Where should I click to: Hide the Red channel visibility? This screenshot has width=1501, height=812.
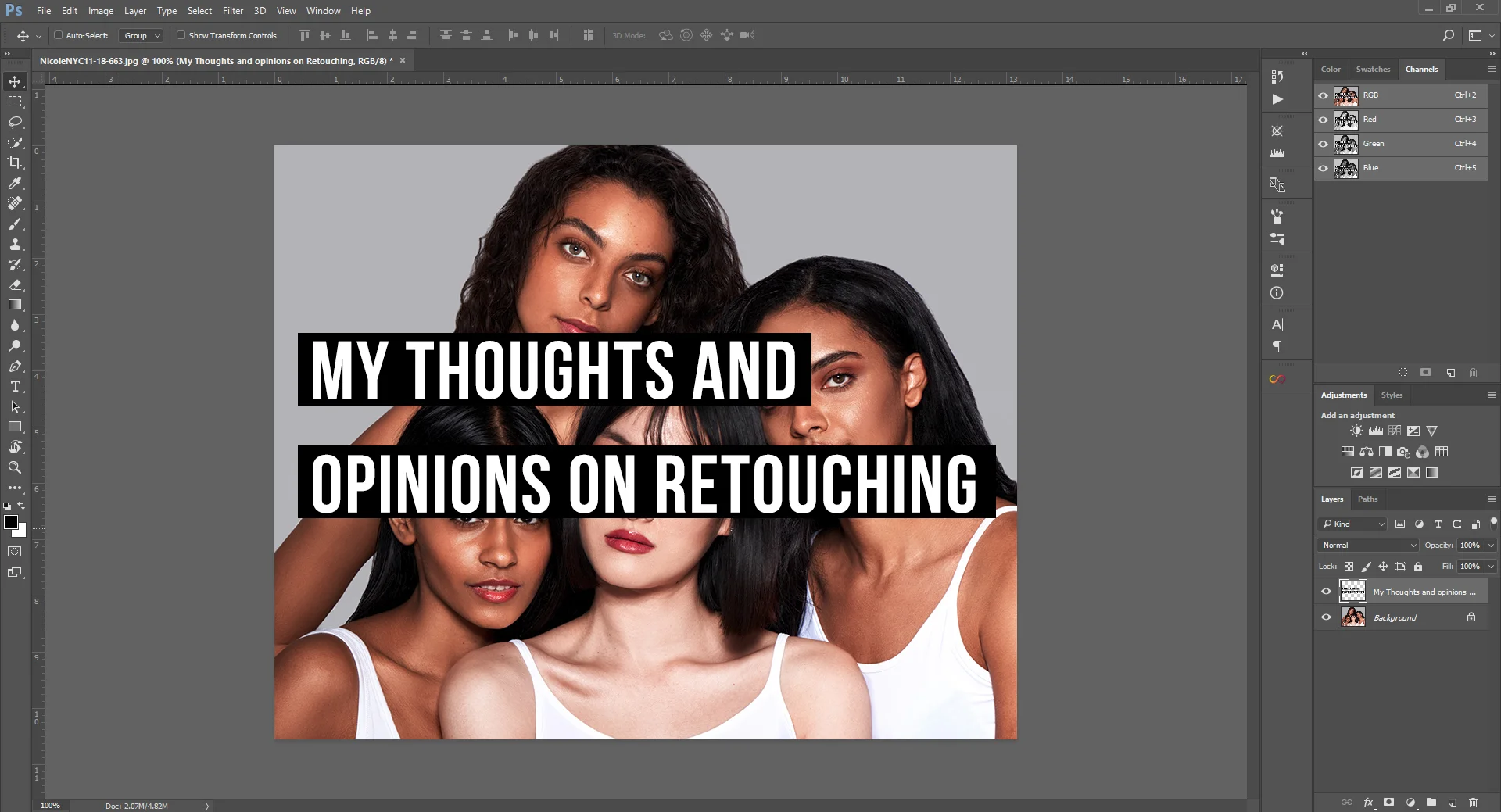point(1323,120)
